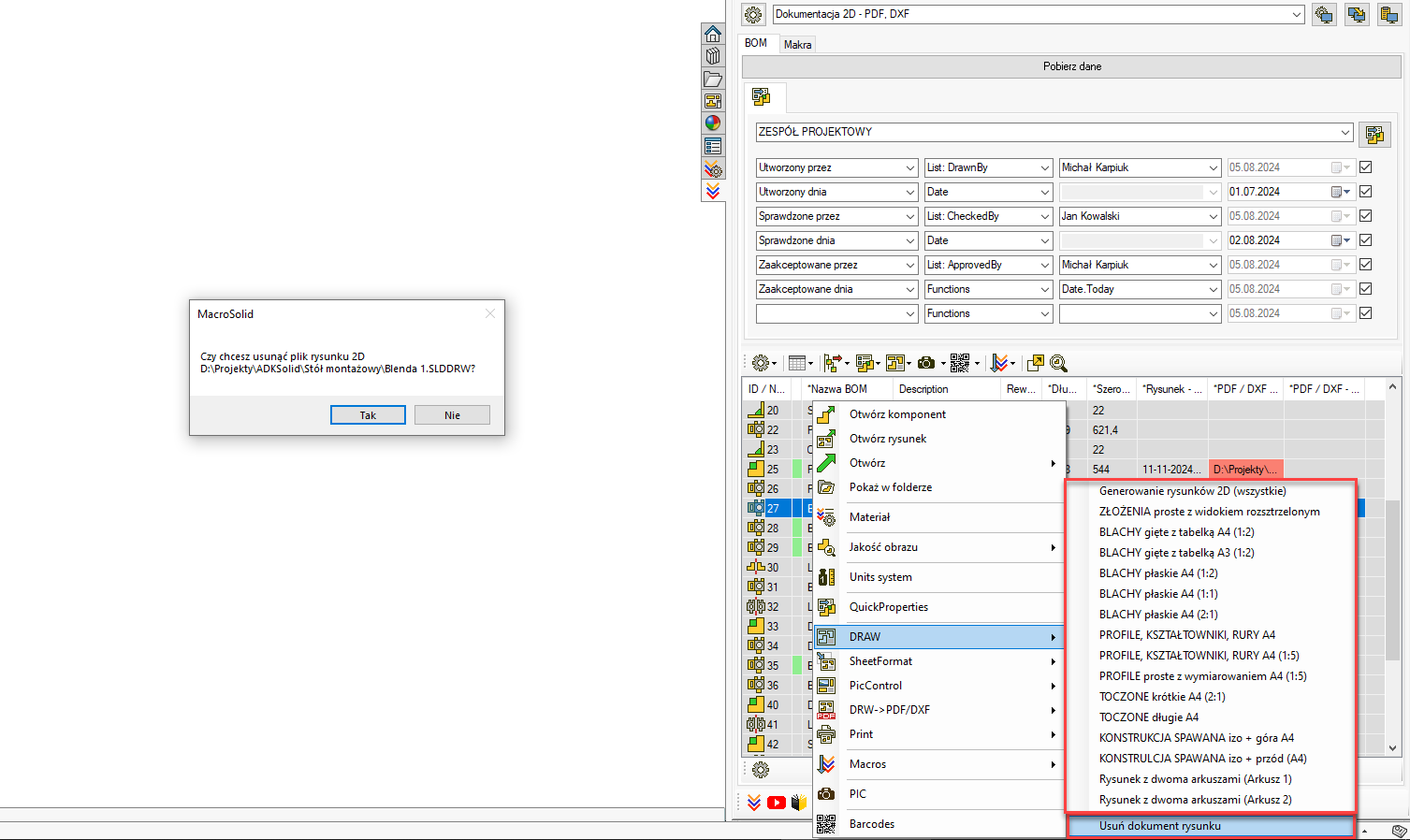Viewport: 1410px width, 840px height.
Task: Select row 25 in the BOM list
Action: tap(773, 470)
